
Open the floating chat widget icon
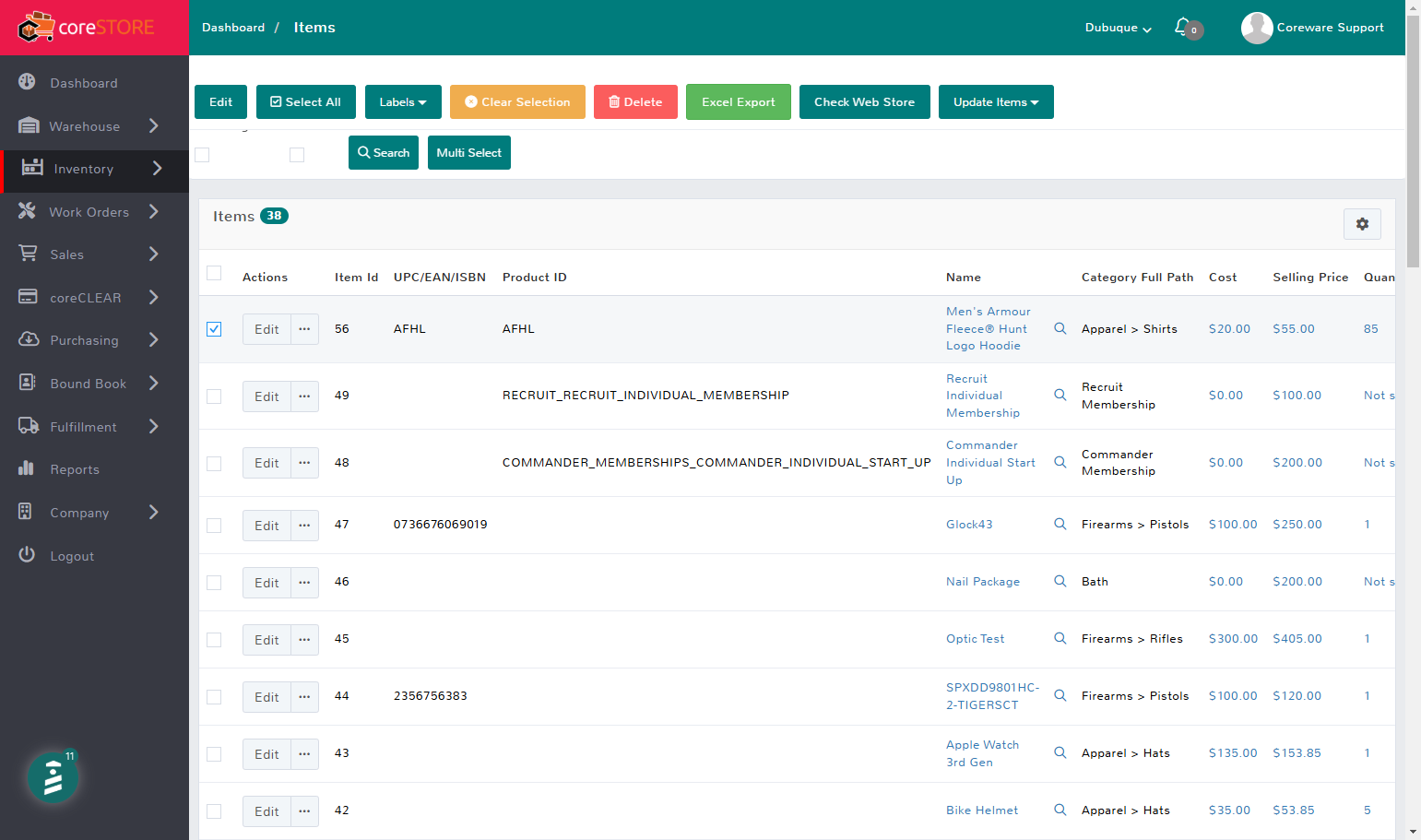coord(53,777)
